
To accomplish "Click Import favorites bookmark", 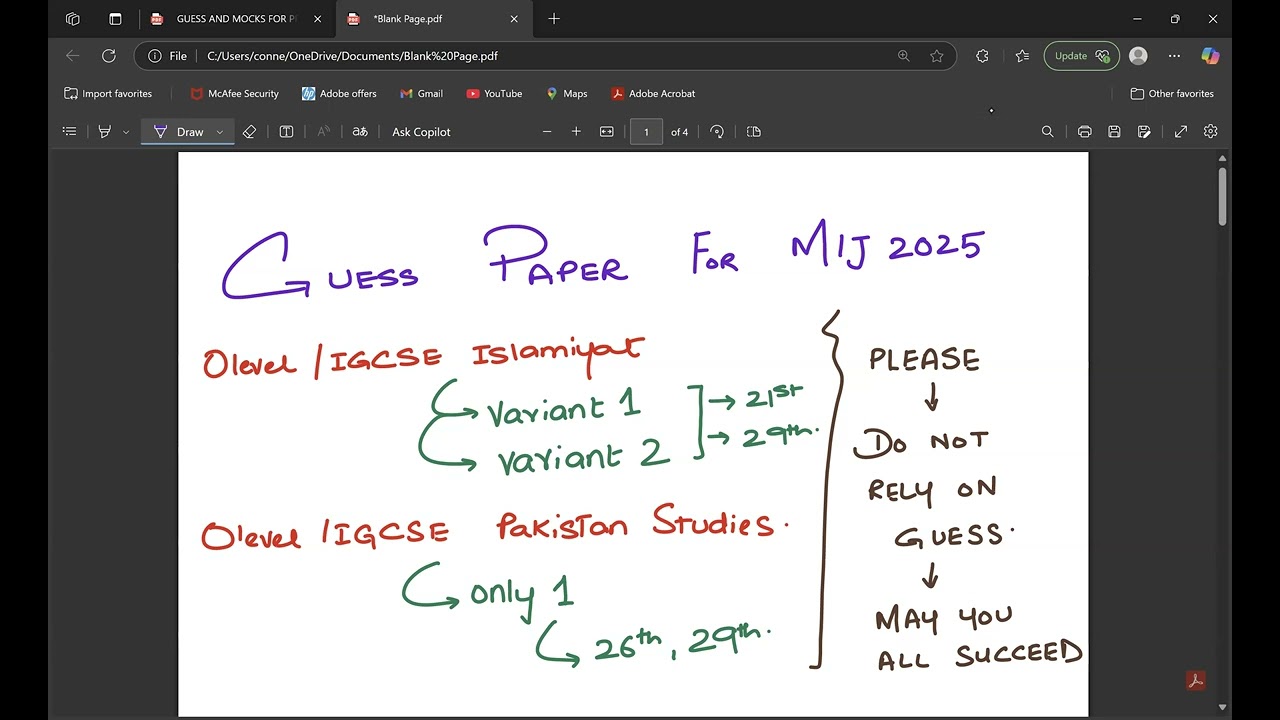I will coord(108,93).
